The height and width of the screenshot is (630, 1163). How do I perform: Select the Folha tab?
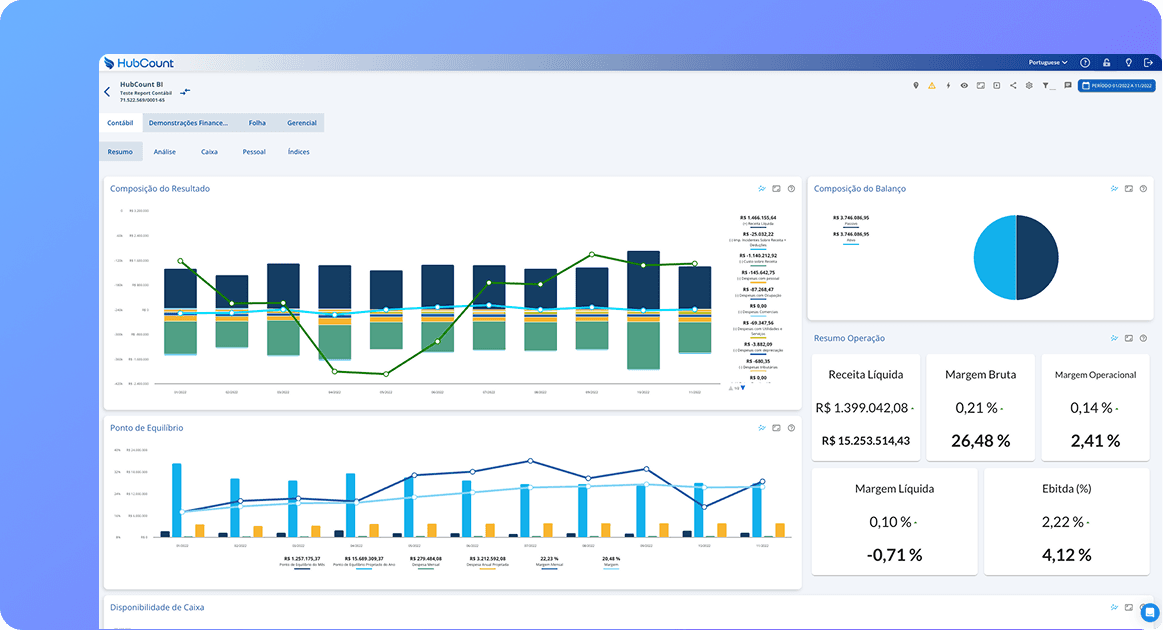click(x=257, y=123)
